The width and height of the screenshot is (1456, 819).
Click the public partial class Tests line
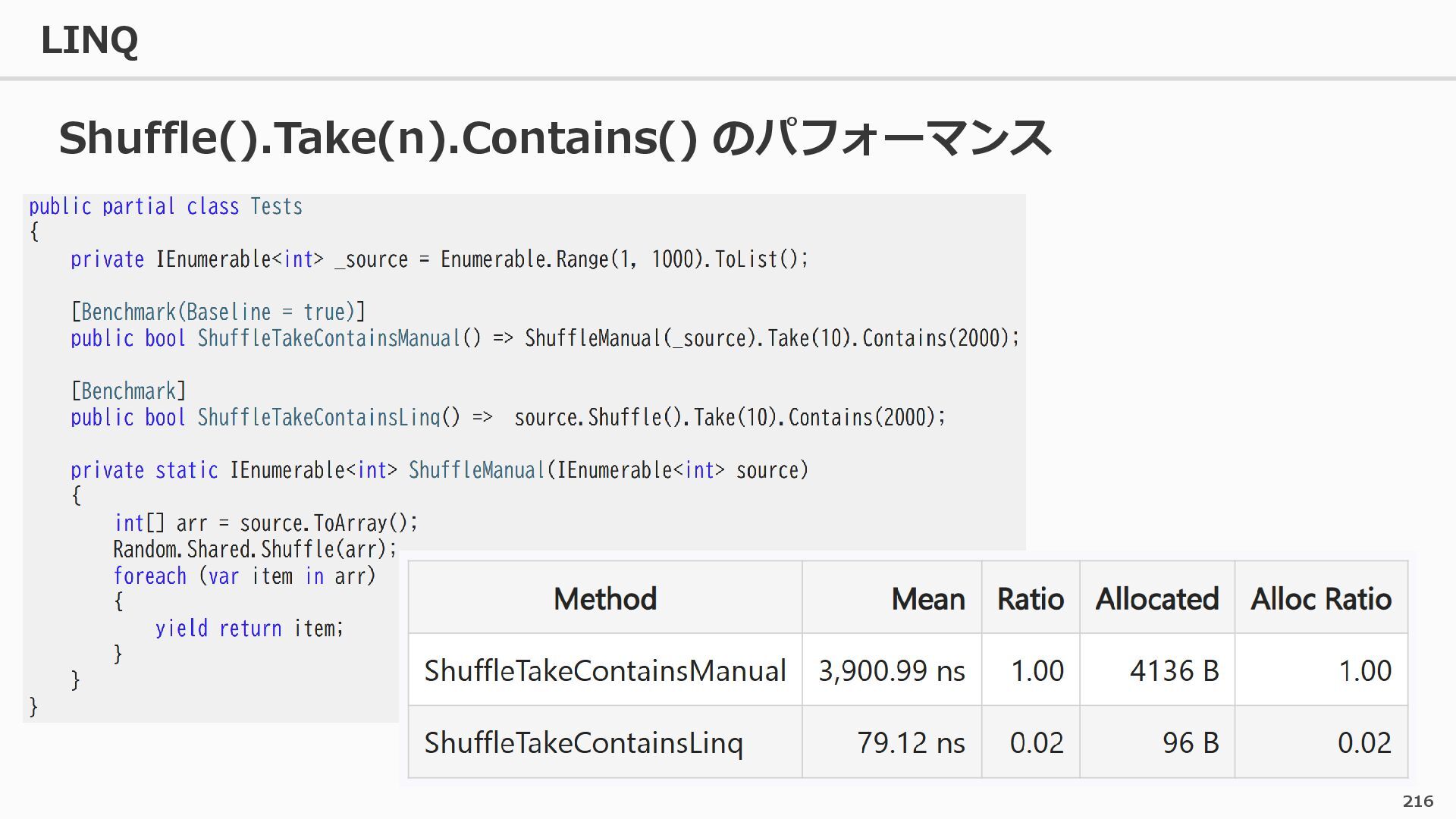[165, 206]
